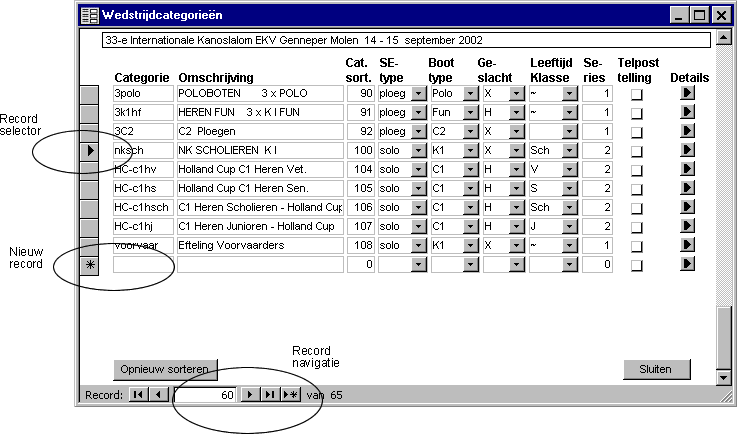Click the Cat. sort. value 107
The image size is (737, 434).
[x=361, y=226]
